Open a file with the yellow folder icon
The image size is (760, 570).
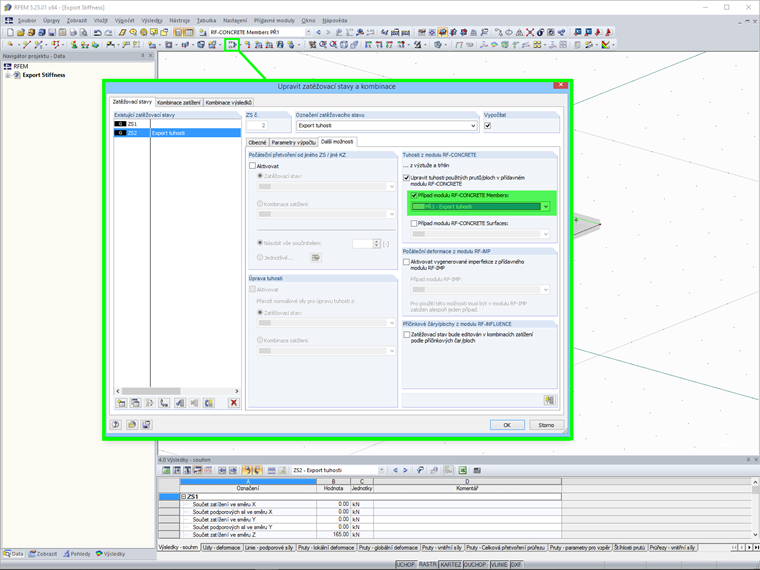(x=20, y=32)
